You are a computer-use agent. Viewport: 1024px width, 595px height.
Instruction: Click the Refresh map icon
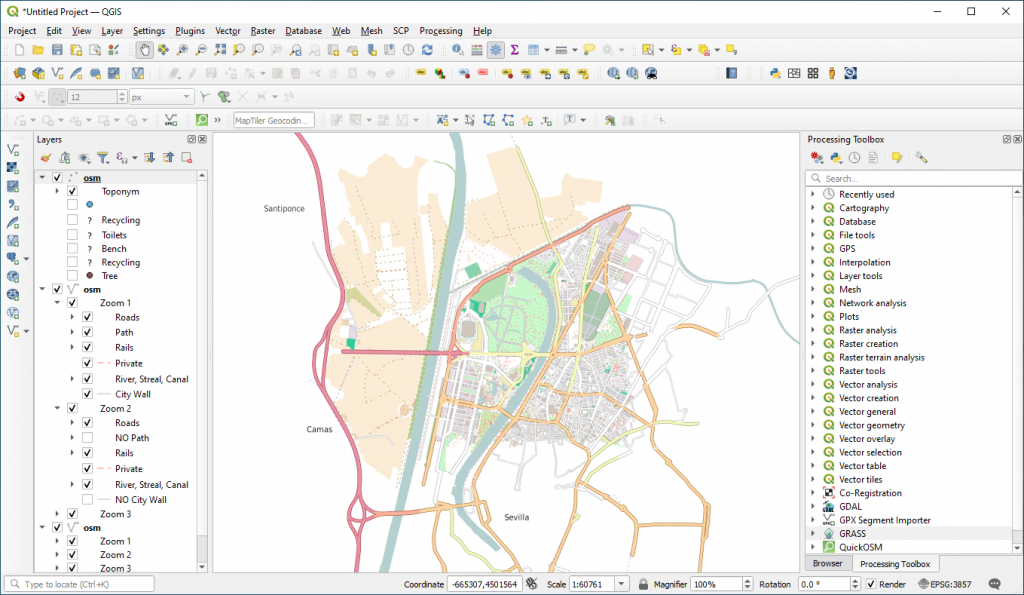427,50
